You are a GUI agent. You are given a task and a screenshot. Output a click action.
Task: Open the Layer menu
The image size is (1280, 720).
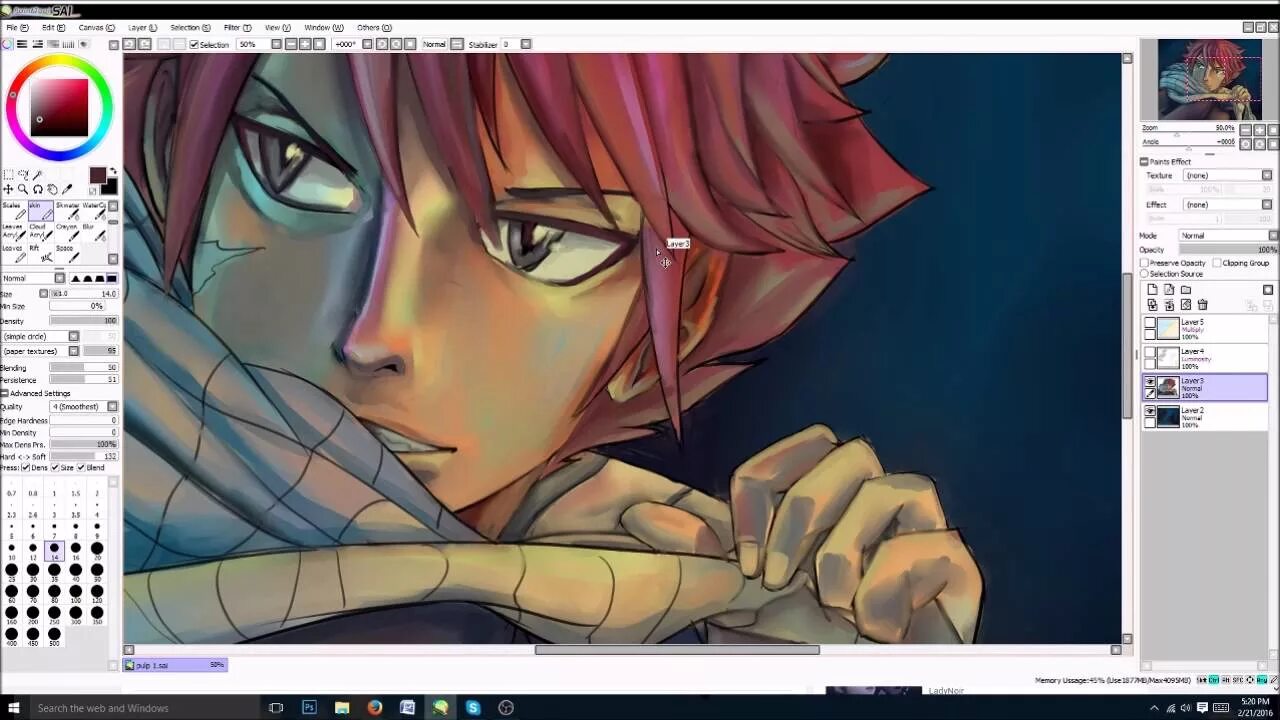click(142, 28)
